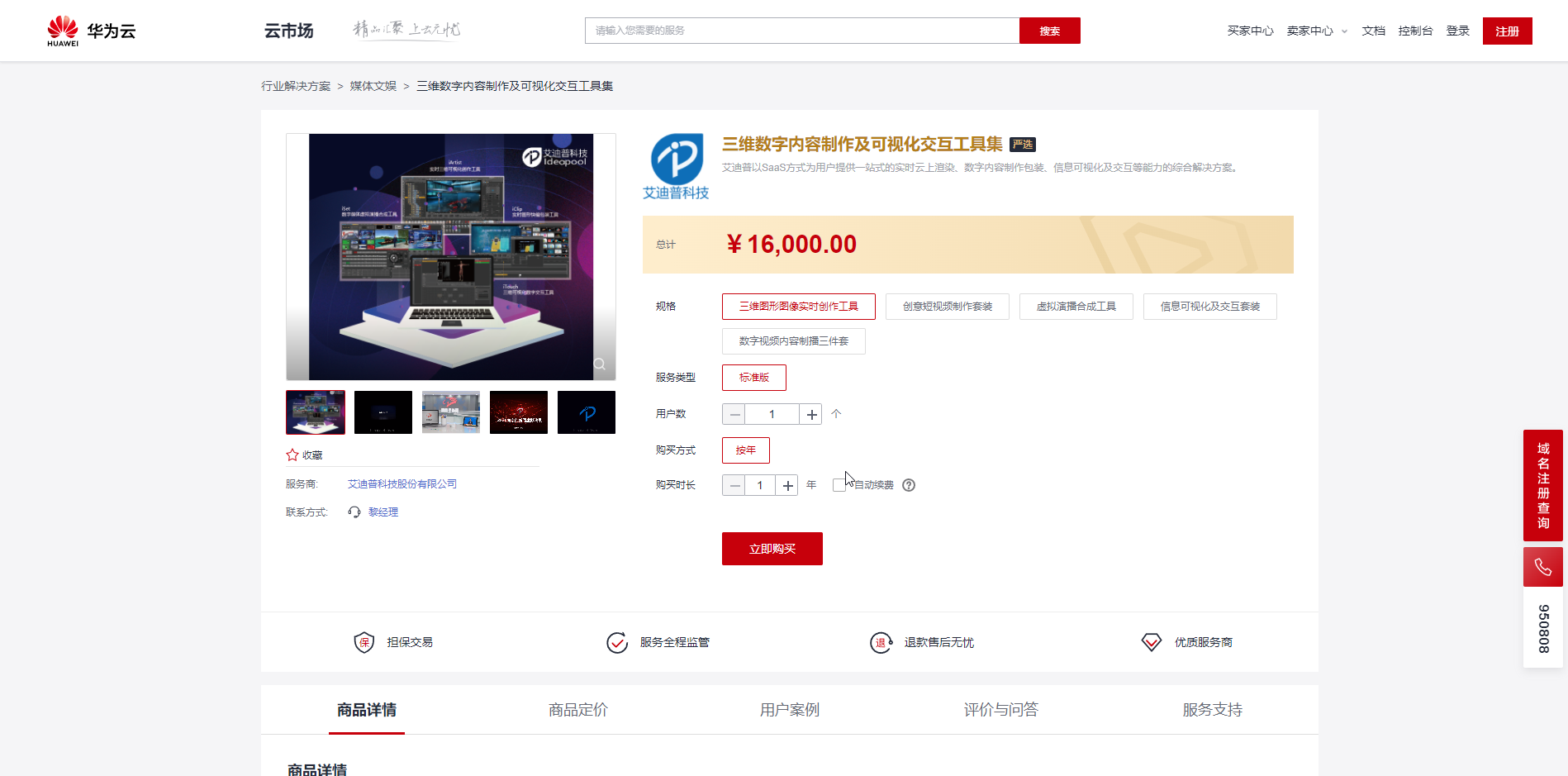The width and height of the screenshot is (1568, 776).
Task: Open the 云市场 marketplace home link
Action: (288, 31)
